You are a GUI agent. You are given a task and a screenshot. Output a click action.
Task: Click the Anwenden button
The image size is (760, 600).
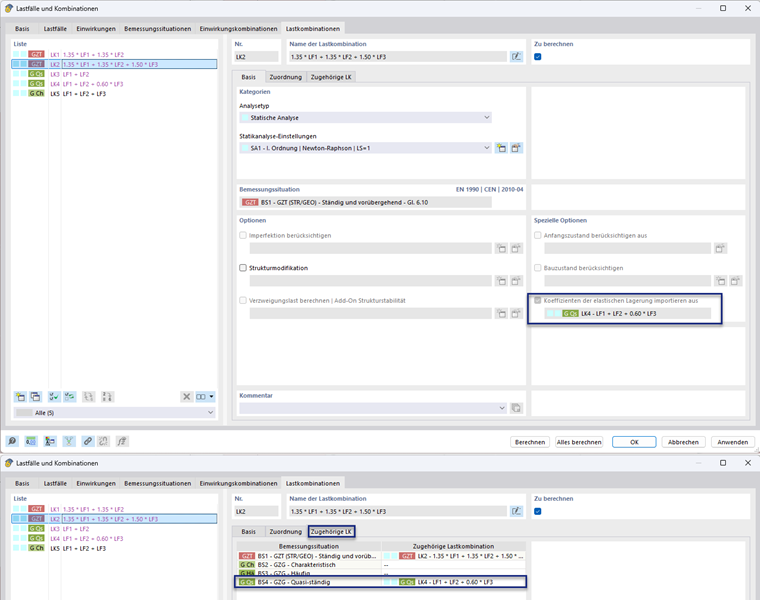[733, 442]
